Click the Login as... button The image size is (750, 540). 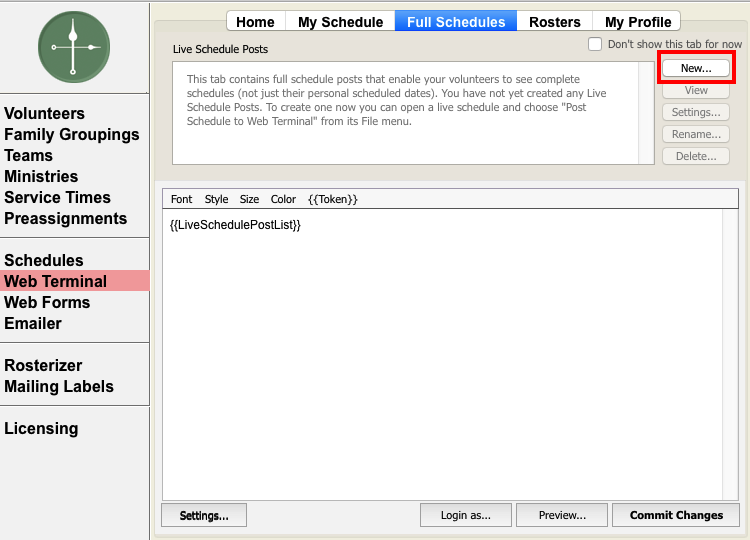click(465, 515)
